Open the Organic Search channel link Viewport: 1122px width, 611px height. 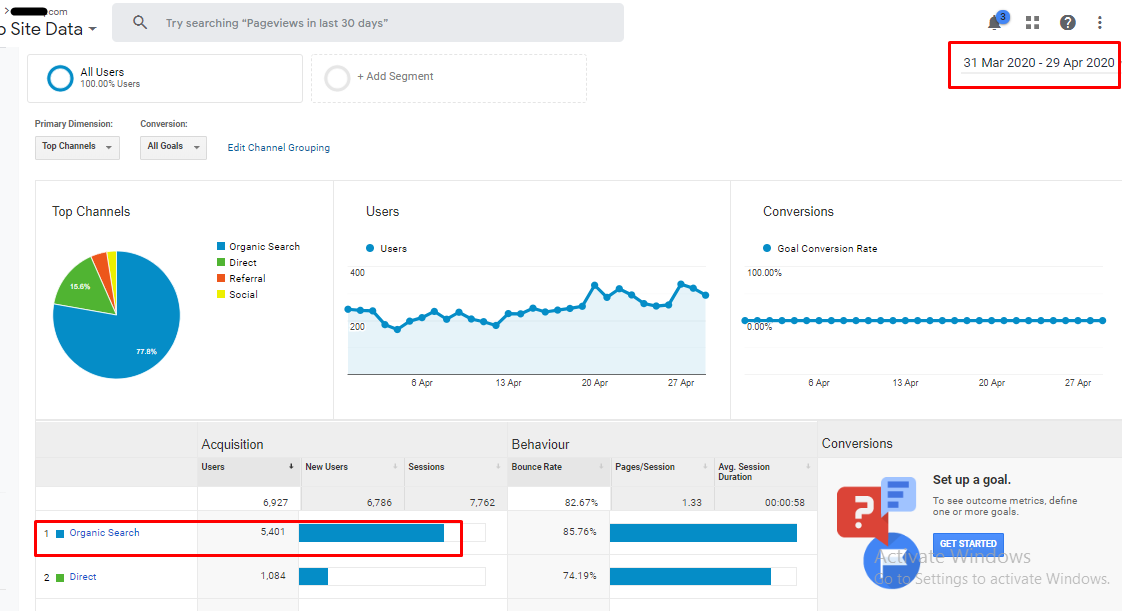(104, 533)
